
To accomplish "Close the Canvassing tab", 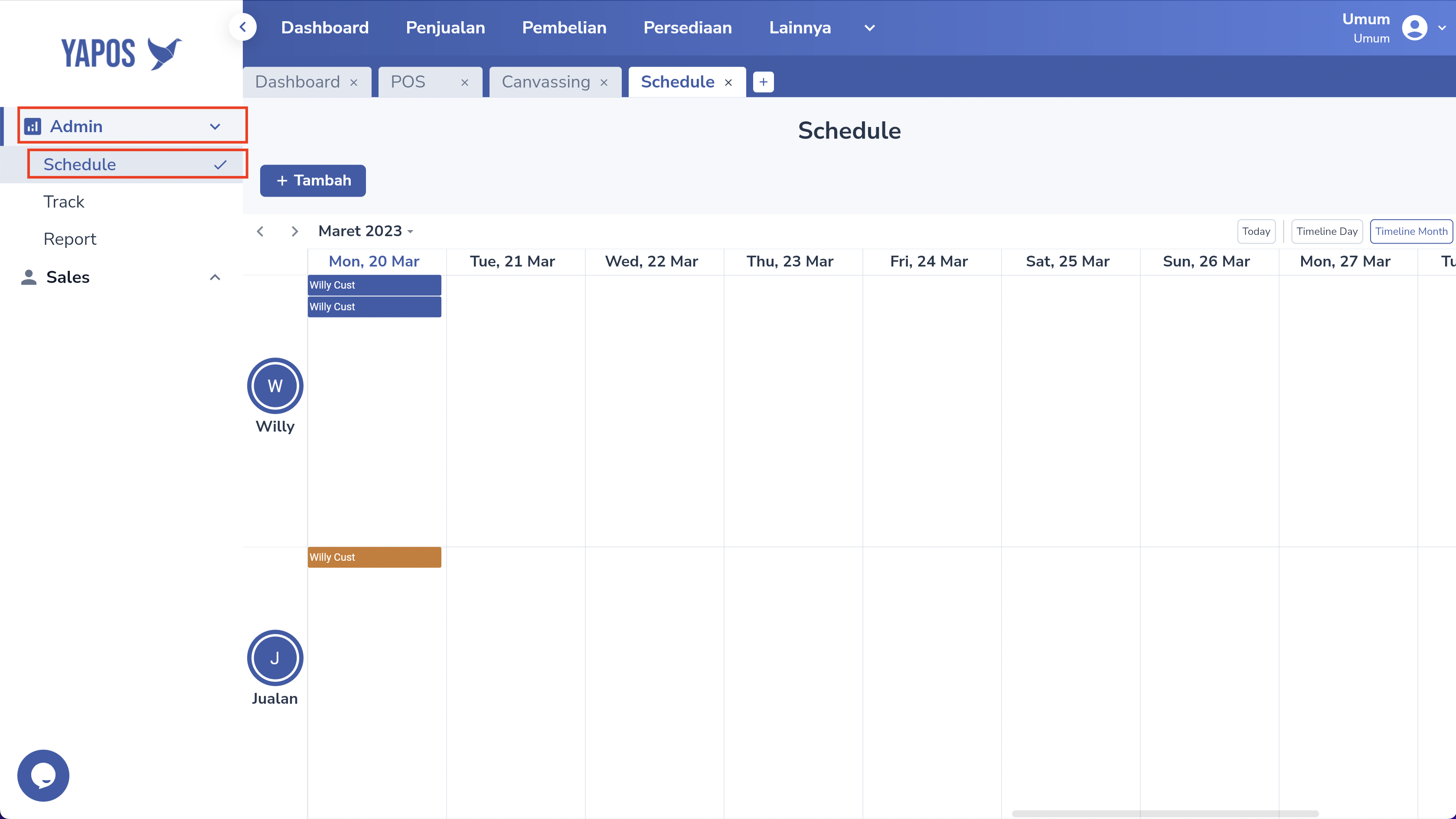I will coord(604,82).
